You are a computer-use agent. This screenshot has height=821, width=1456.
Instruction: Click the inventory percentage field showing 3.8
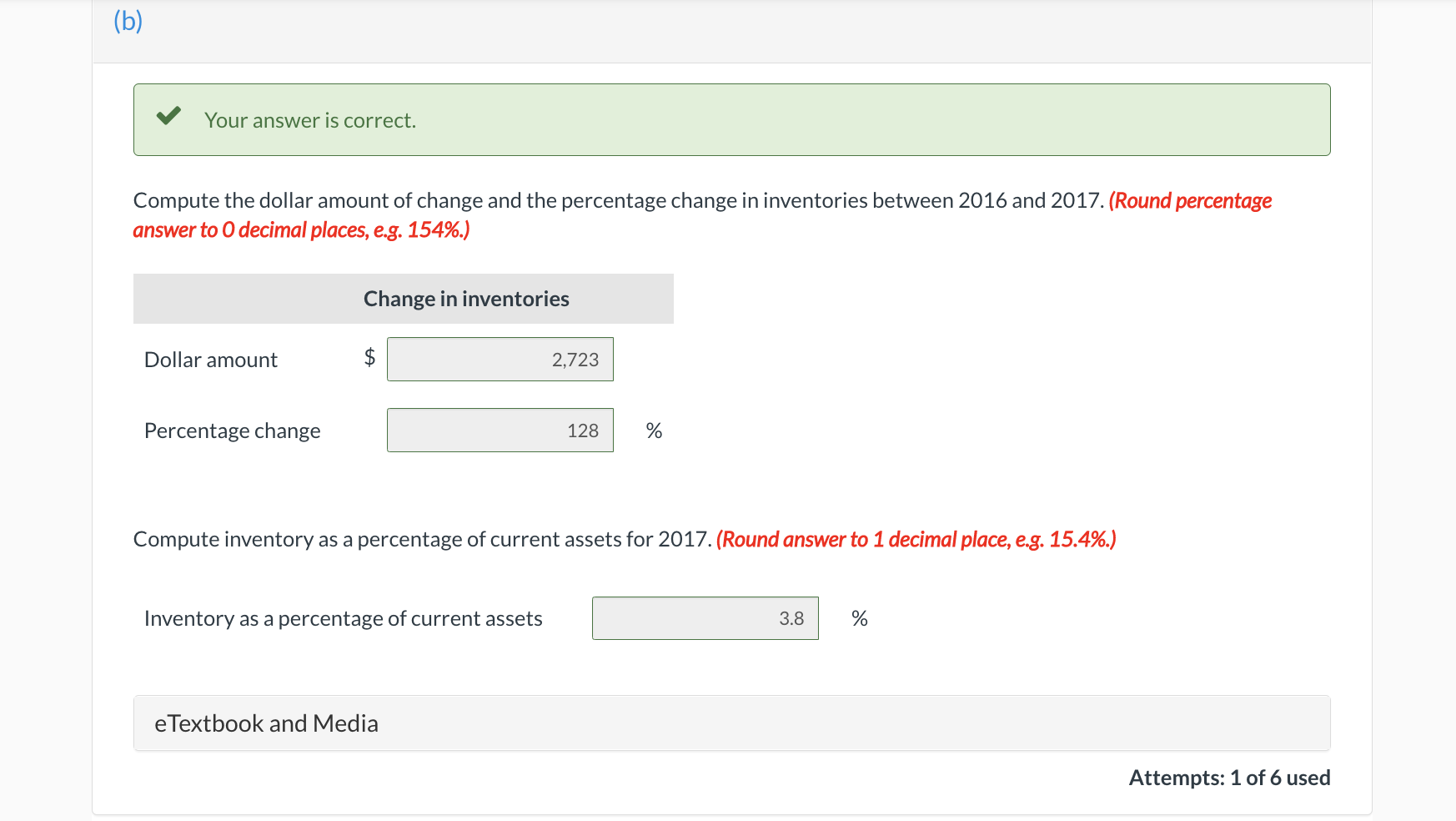pos(705,618)
